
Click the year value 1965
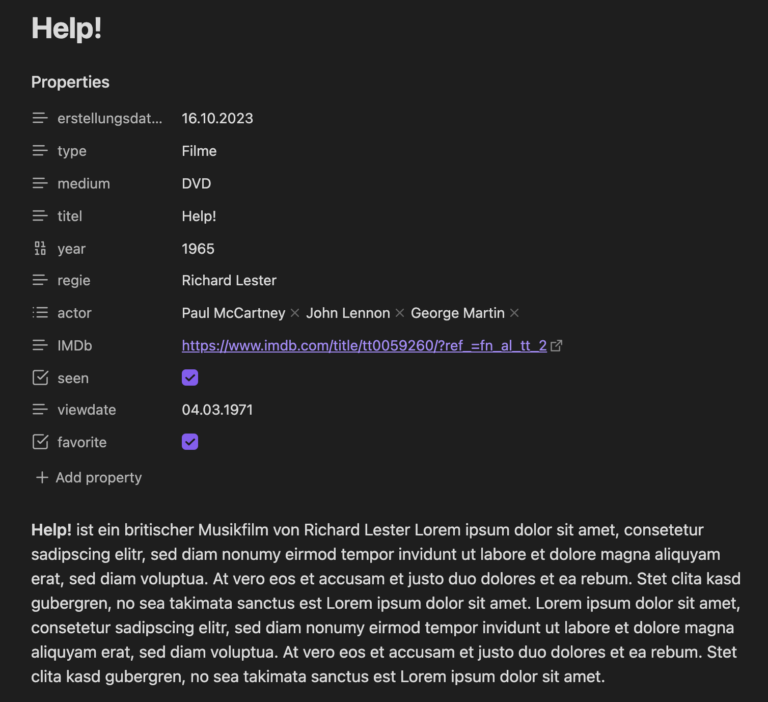[198, 248]
